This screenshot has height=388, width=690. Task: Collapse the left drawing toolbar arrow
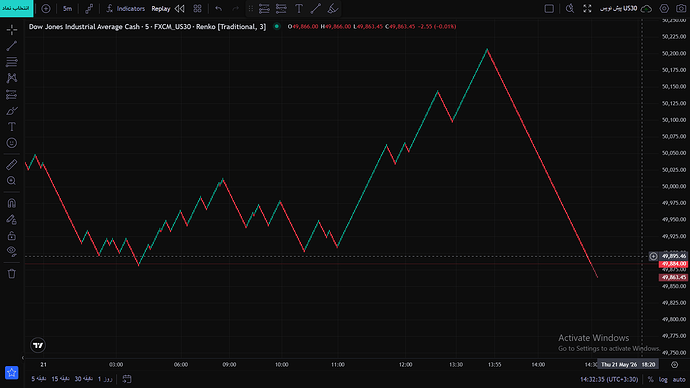(x=23, y=358)
